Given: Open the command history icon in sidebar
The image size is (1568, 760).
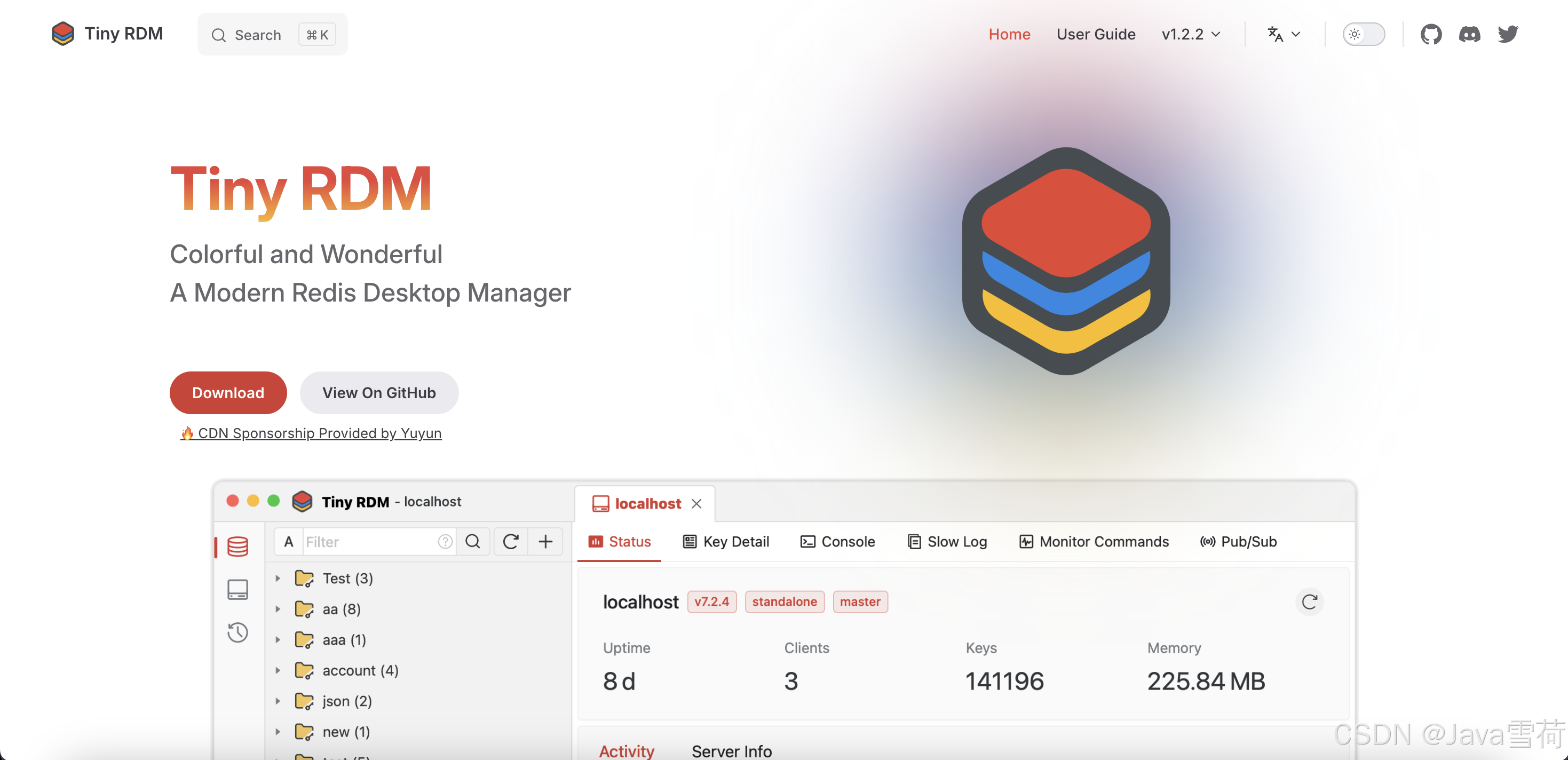Looking at the screenshot, I should click(238, 632).
